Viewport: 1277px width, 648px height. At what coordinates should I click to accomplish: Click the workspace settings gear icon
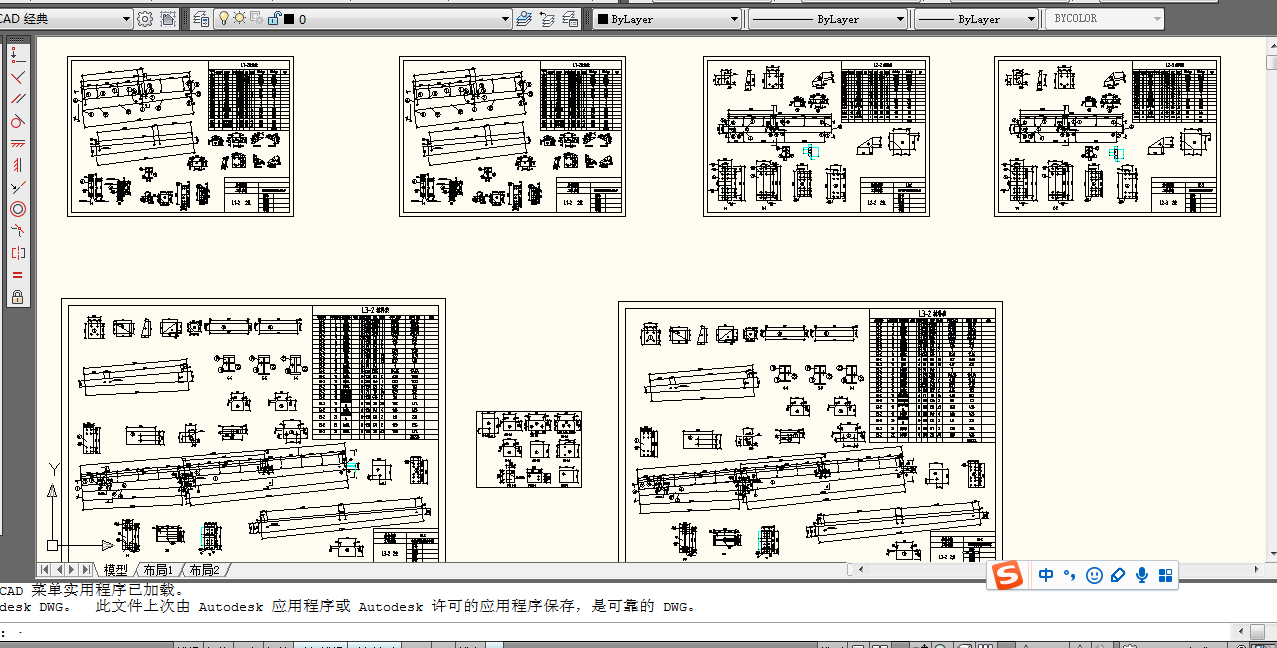(x=144, y=18)
